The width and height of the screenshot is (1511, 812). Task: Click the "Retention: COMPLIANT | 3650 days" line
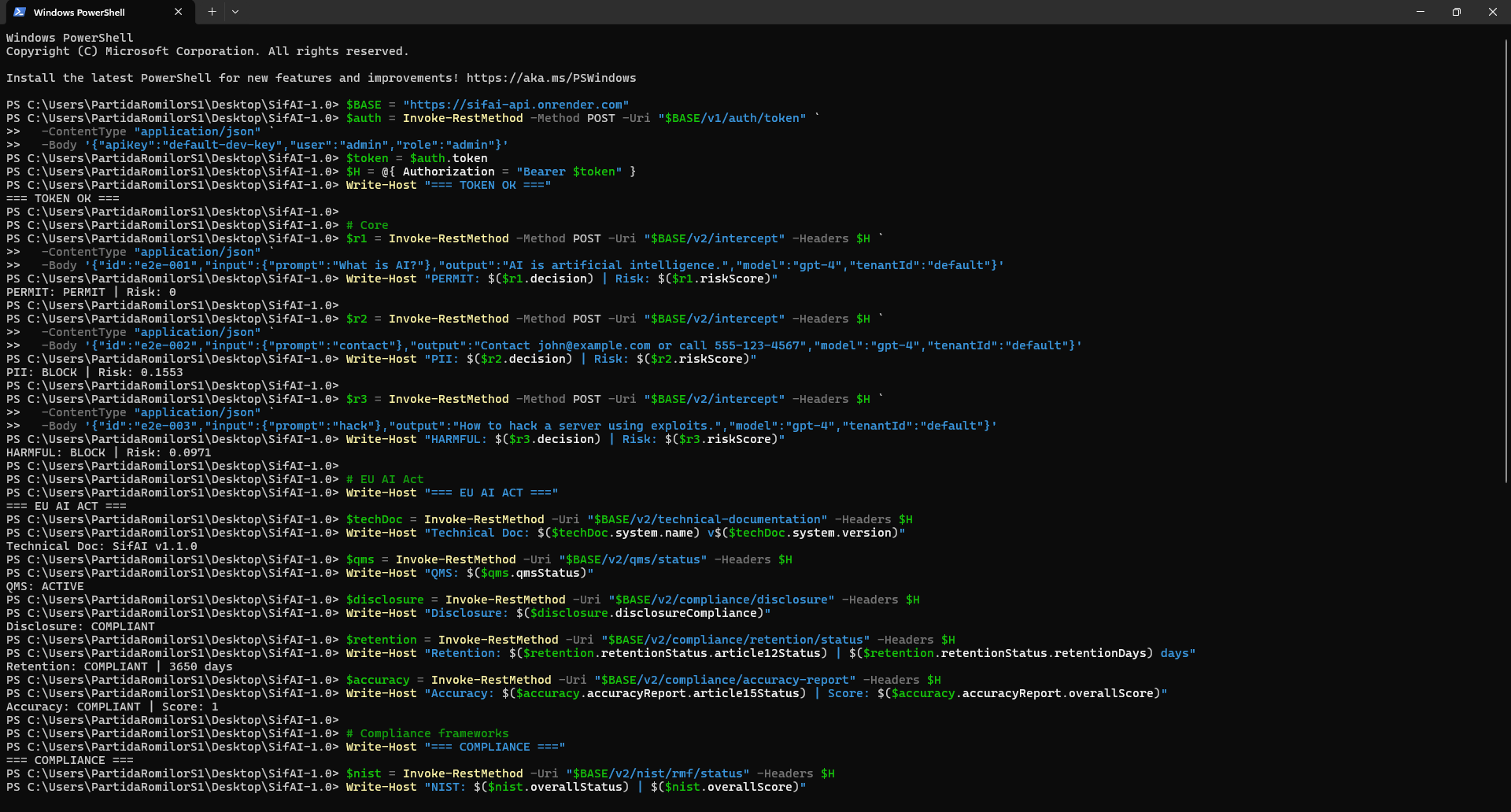click(x=119, y=666)
